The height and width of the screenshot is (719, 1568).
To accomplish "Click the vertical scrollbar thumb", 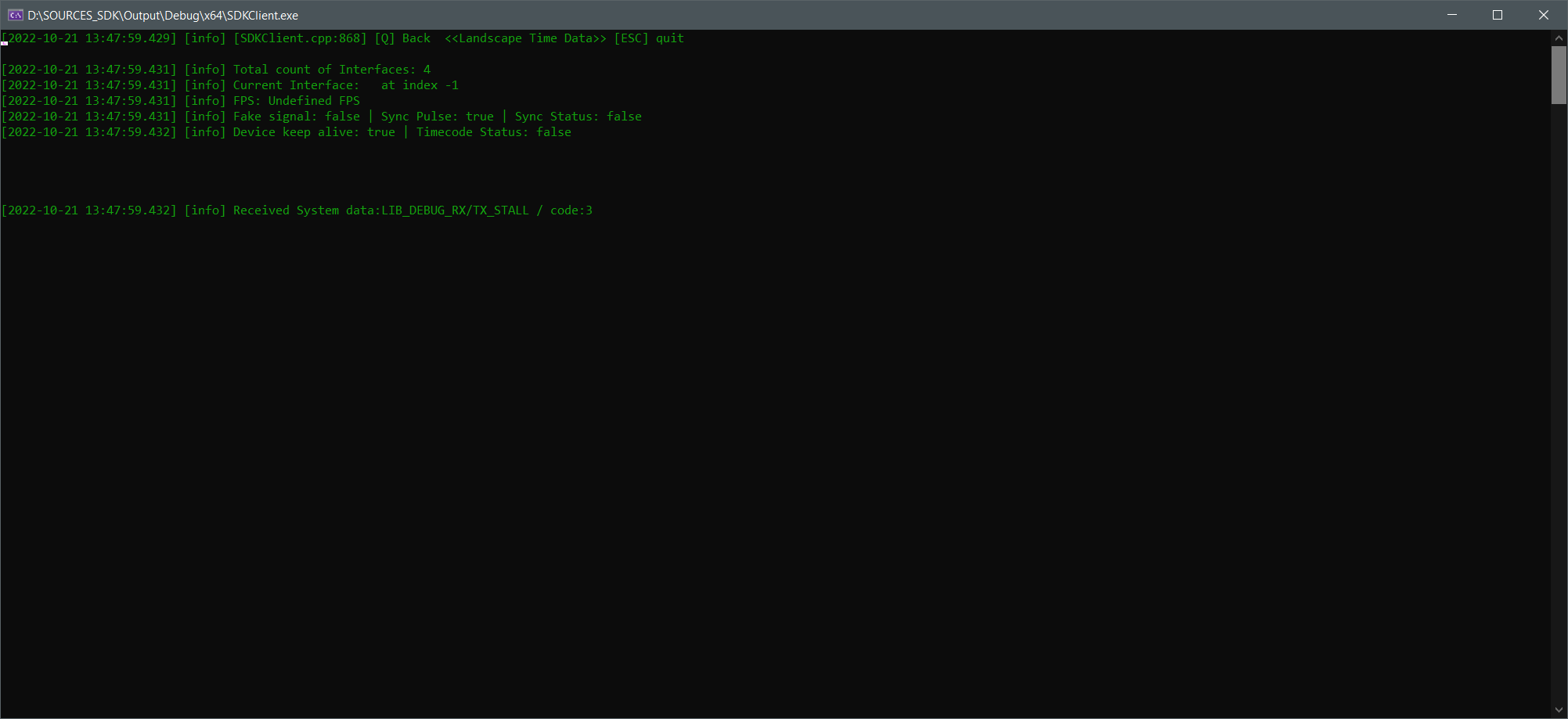I will 1559,75.
